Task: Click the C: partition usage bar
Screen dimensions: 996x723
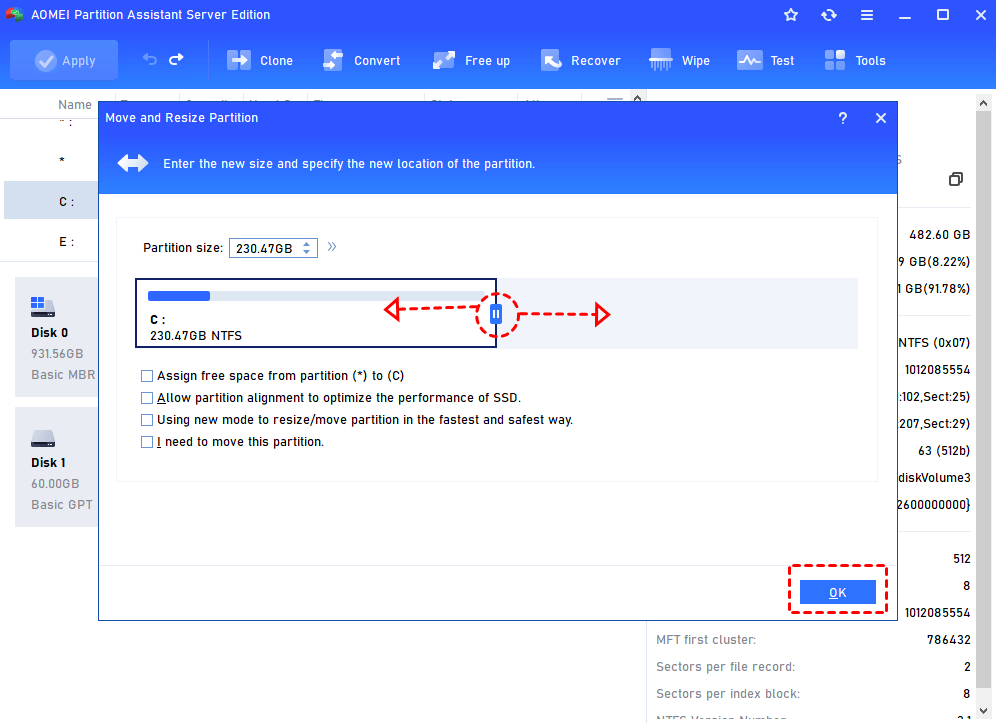Action: (316, 296)
